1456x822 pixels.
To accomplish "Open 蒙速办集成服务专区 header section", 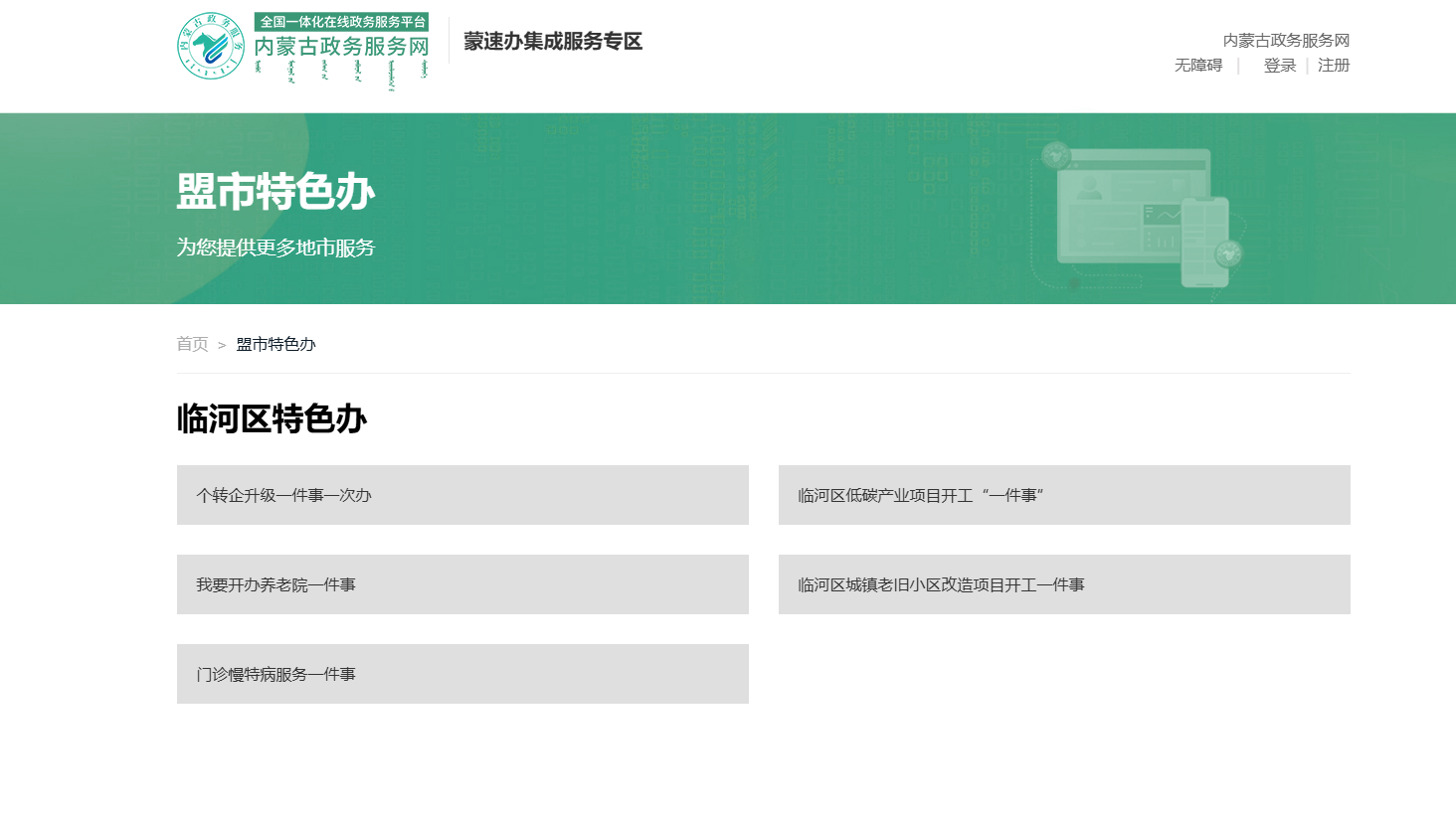I will (x=553, y=42).
